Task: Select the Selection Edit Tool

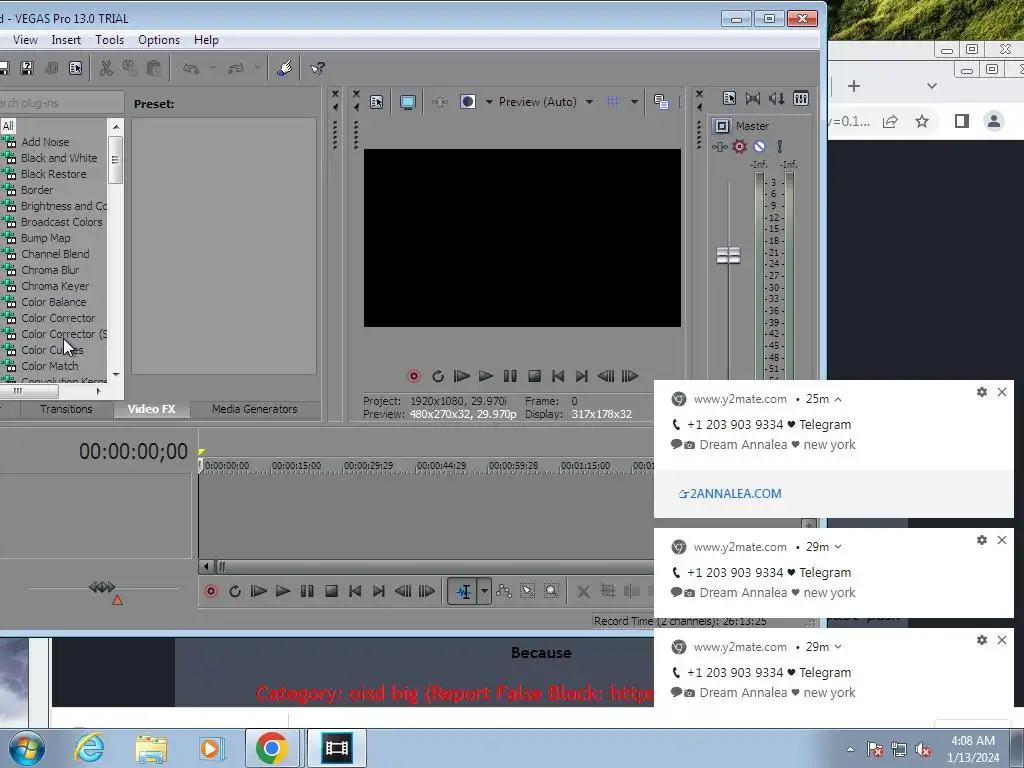Action: coord(528,592)
